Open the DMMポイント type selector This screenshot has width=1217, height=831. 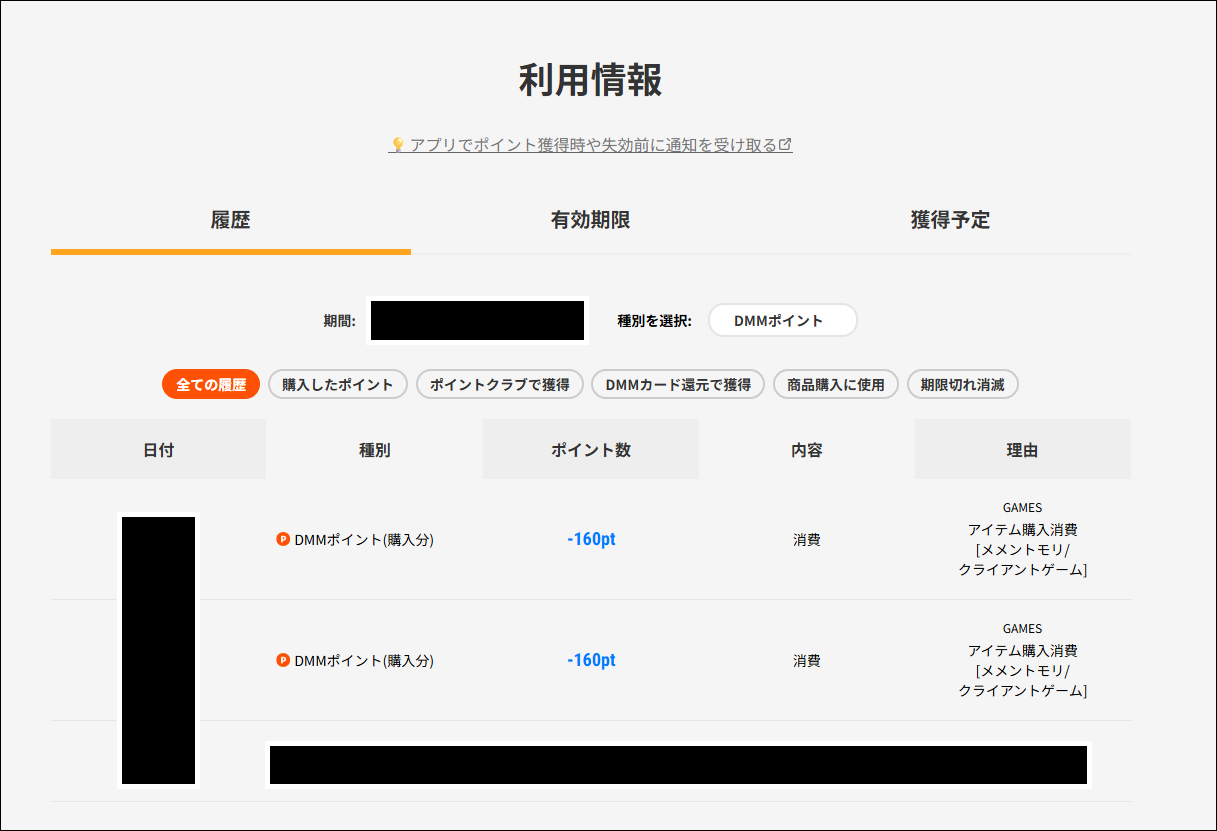(x=782, y=320)
